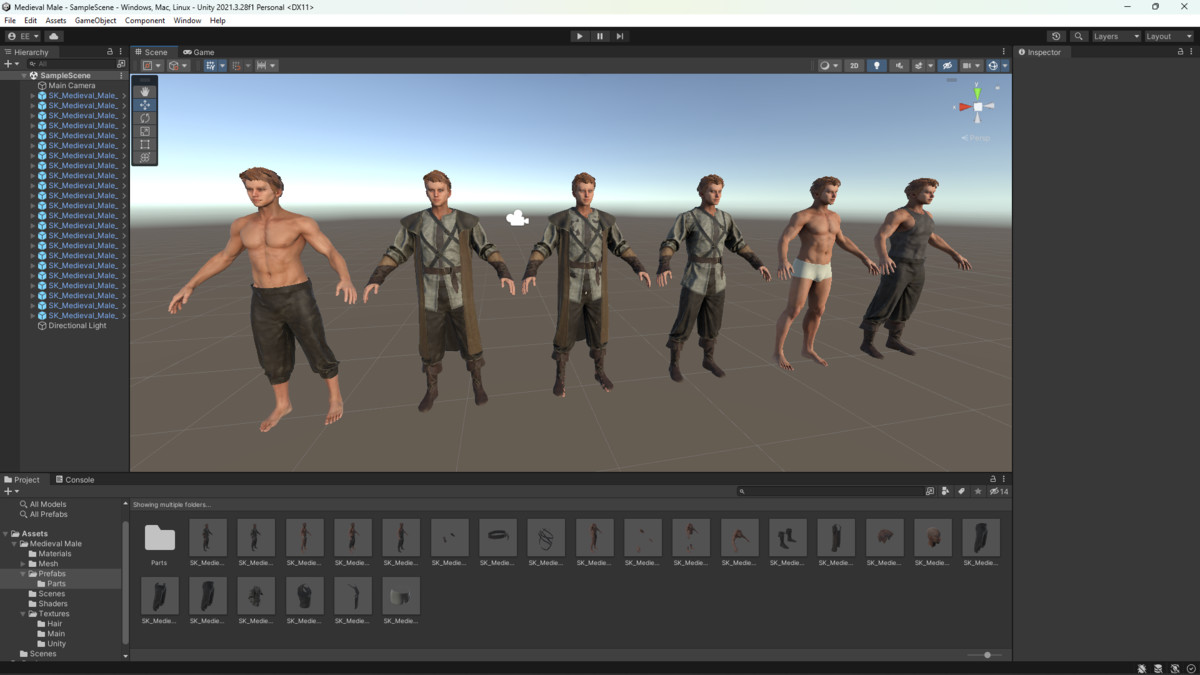The height and width of the screenshot is (675, 1200).
Task: Switch to the Game tab
Action: click(199, 52)
